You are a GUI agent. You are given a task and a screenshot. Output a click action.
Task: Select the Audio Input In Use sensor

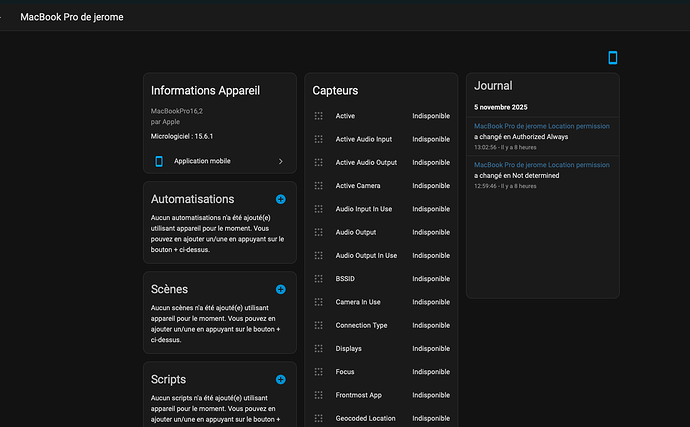click(x=364, y=209)
